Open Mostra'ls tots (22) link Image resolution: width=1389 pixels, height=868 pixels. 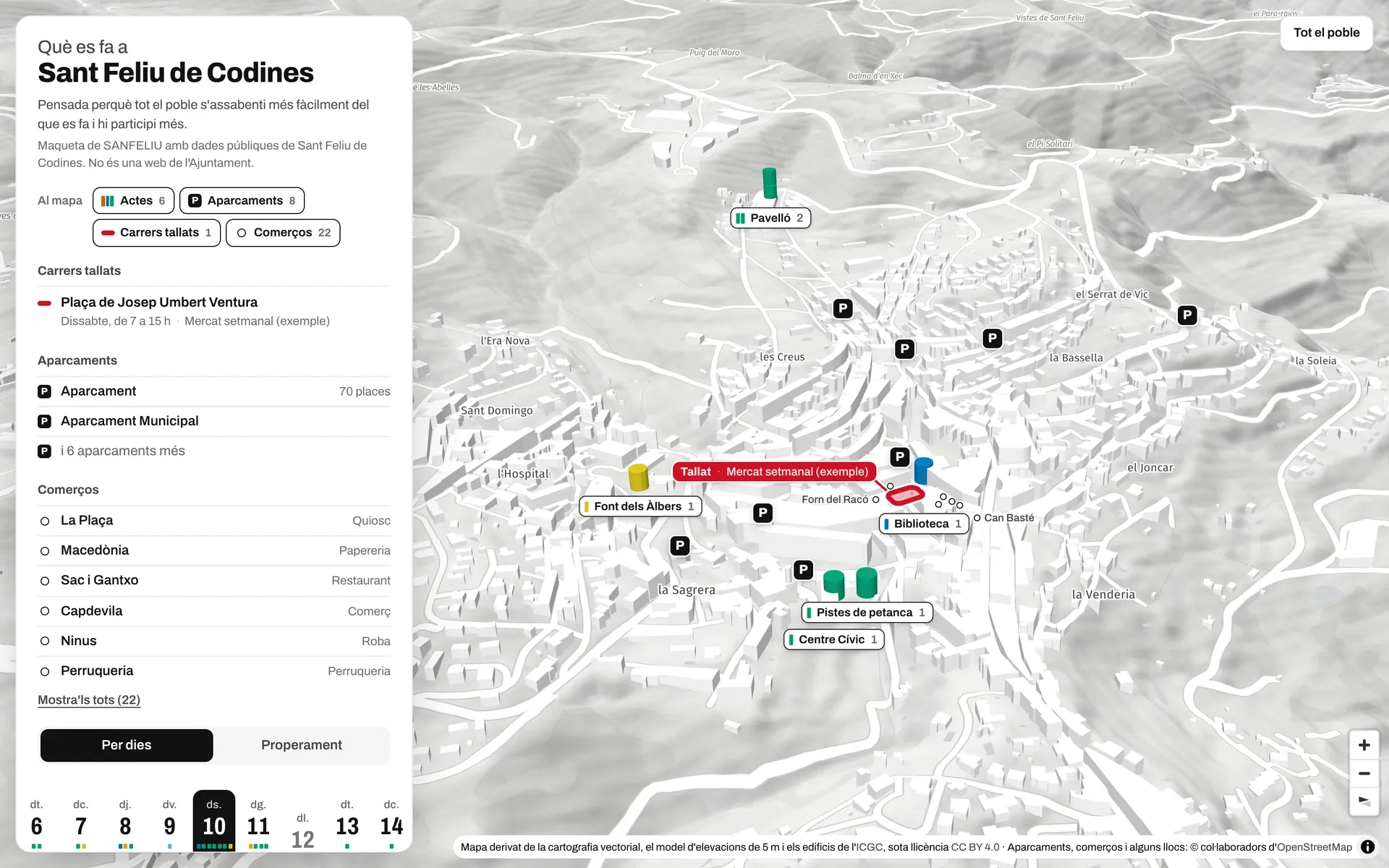tap(89, 699)
